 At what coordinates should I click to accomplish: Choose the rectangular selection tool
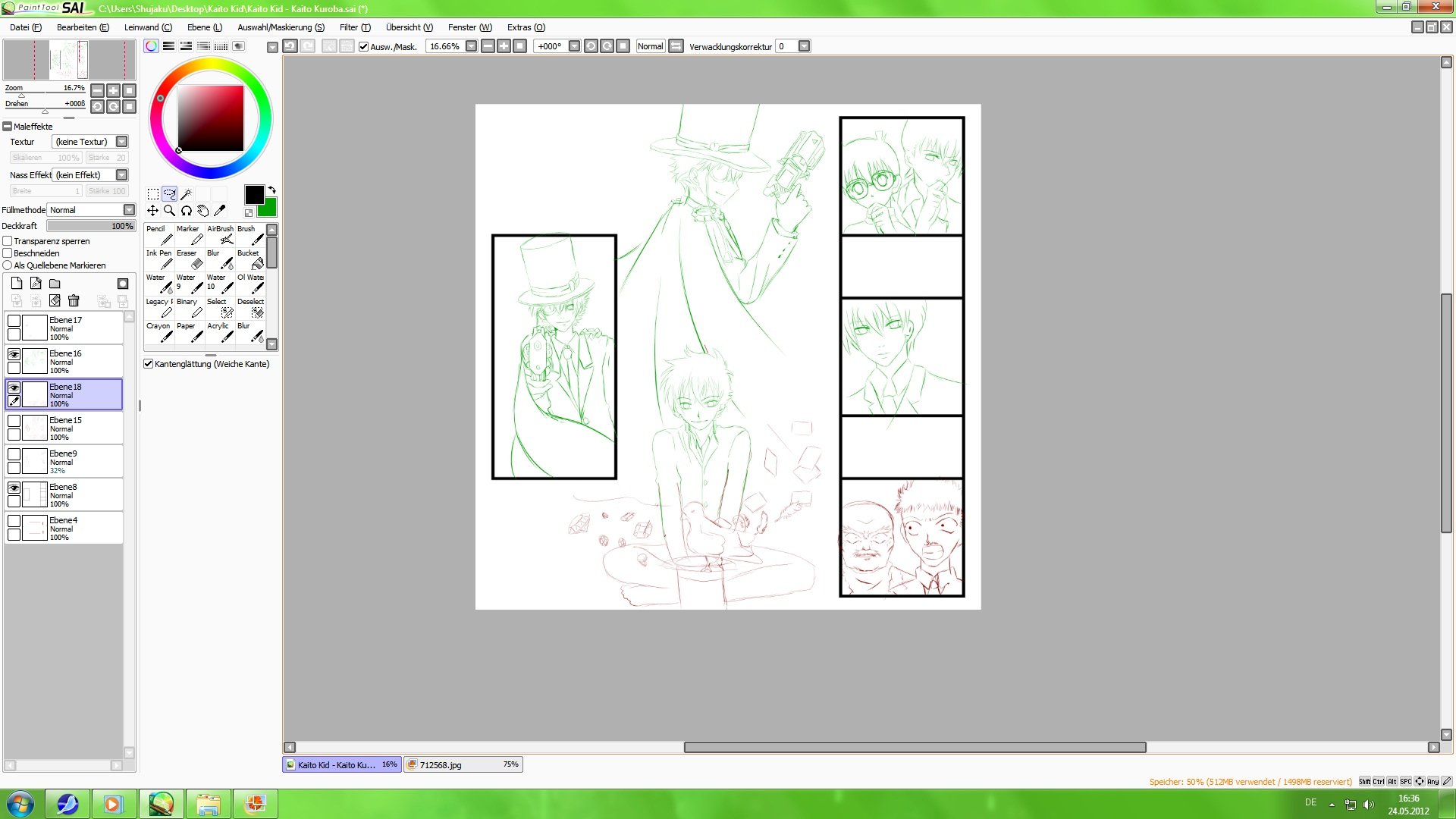(x=153, y=194)
